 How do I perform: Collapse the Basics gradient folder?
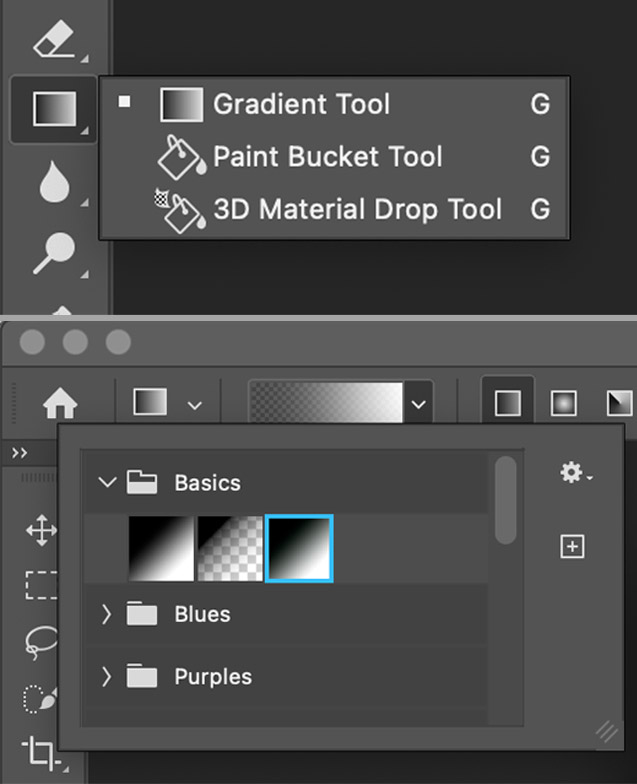click(x=107, y=482)
